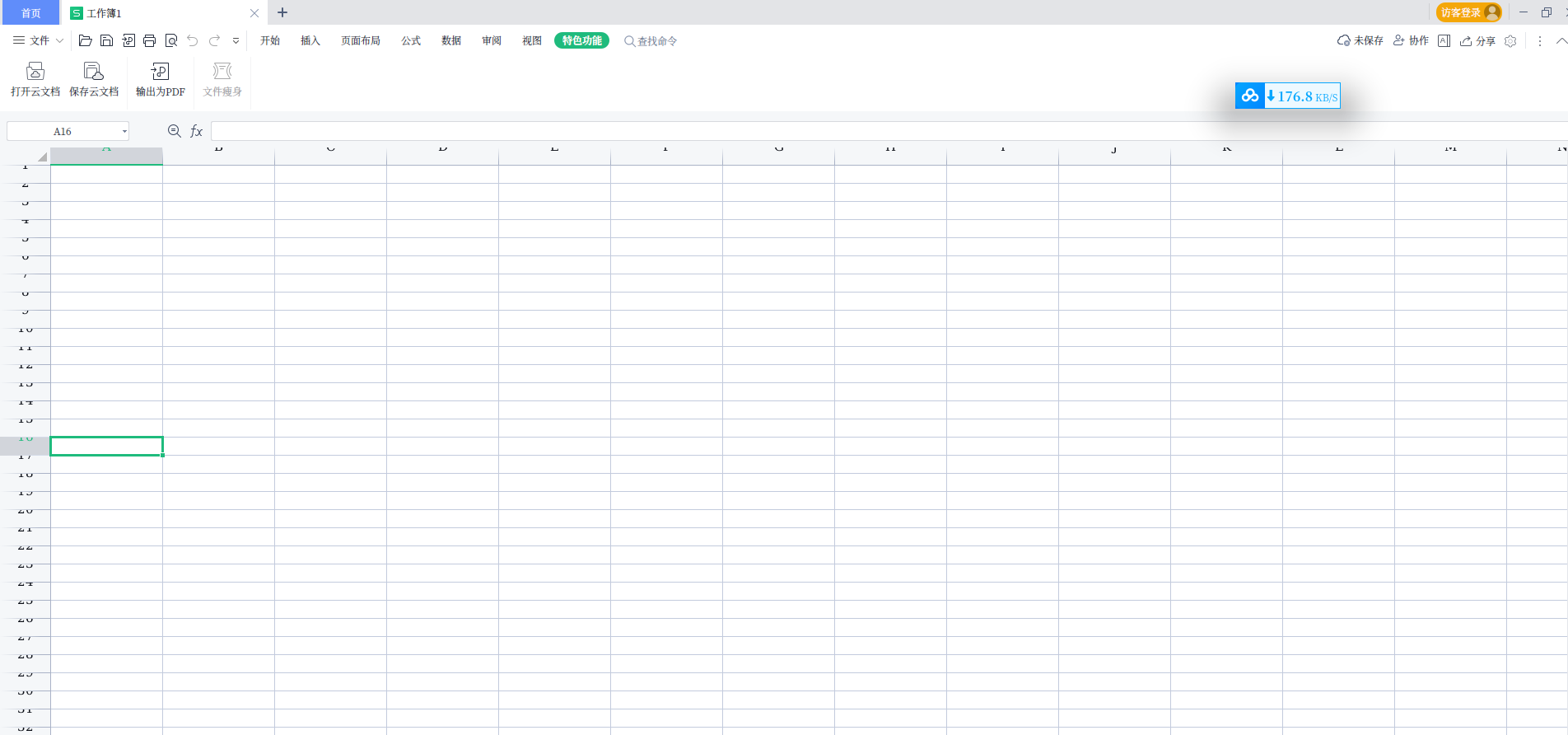The width and height of the screenshot is (1568, 735).
Task: Click the select-all corner triangle of the sheet
Action: click(x=41, y=157)
